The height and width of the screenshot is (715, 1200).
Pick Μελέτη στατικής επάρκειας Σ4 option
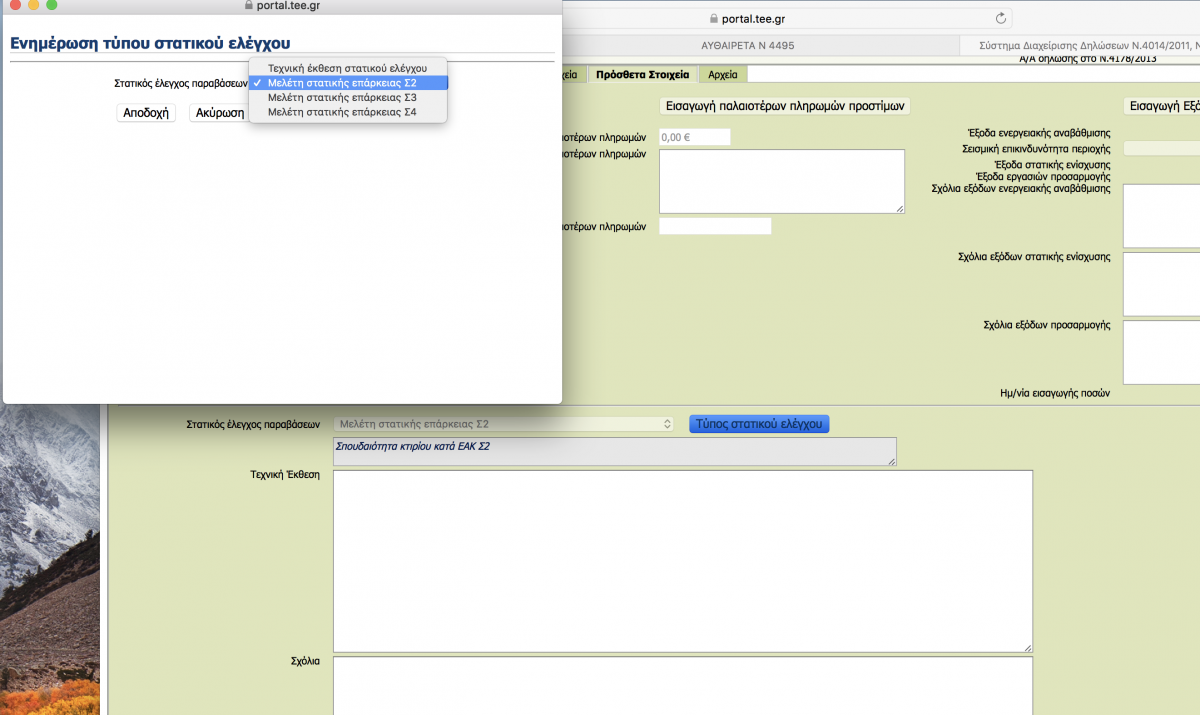coord(347,113)
